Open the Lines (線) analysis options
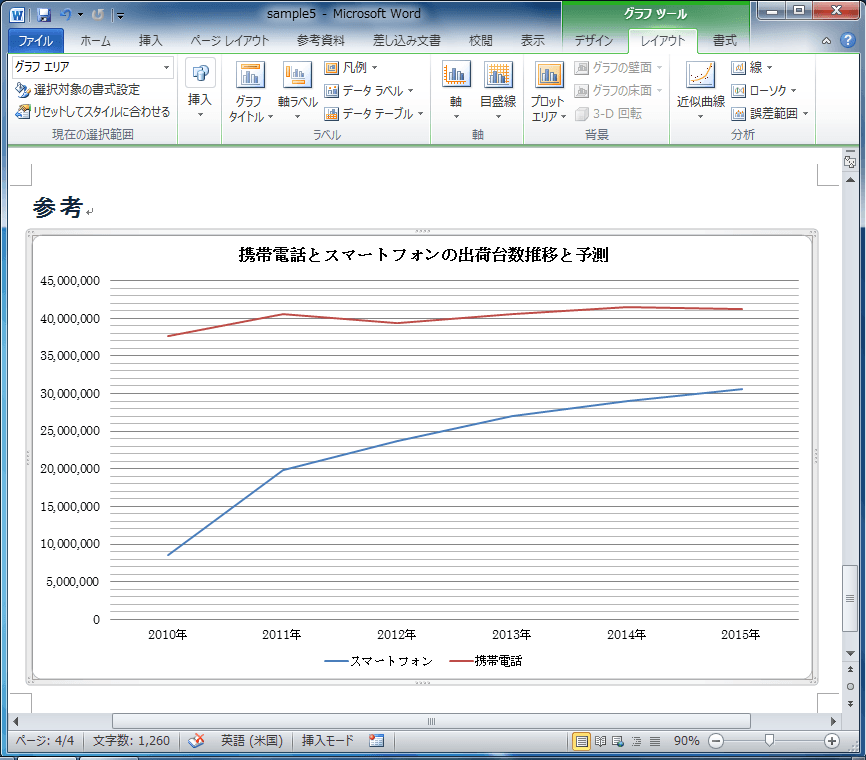 [x=752, y=67]
